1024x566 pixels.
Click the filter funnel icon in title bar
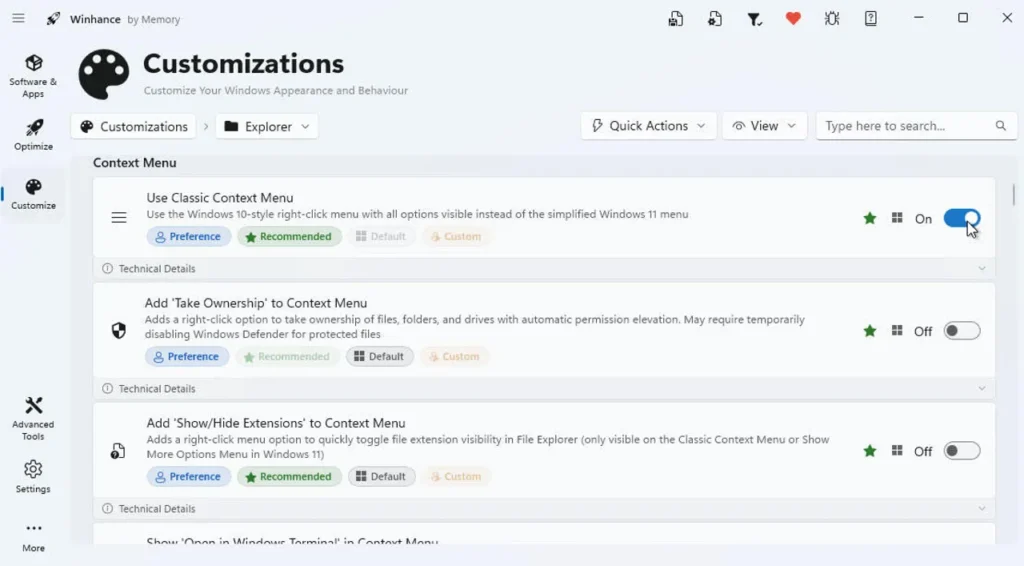(x=755, y=19)
